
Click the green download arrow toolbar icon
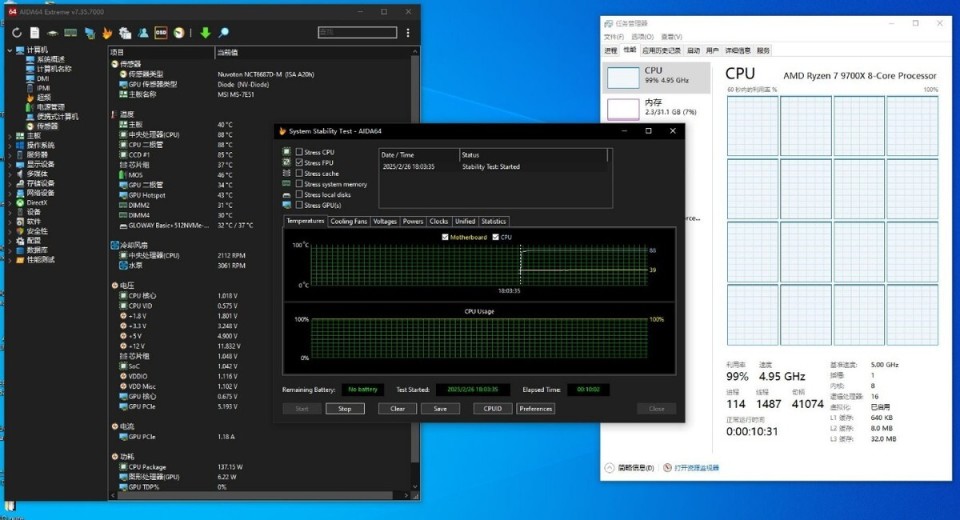click(x=206, y=33)
